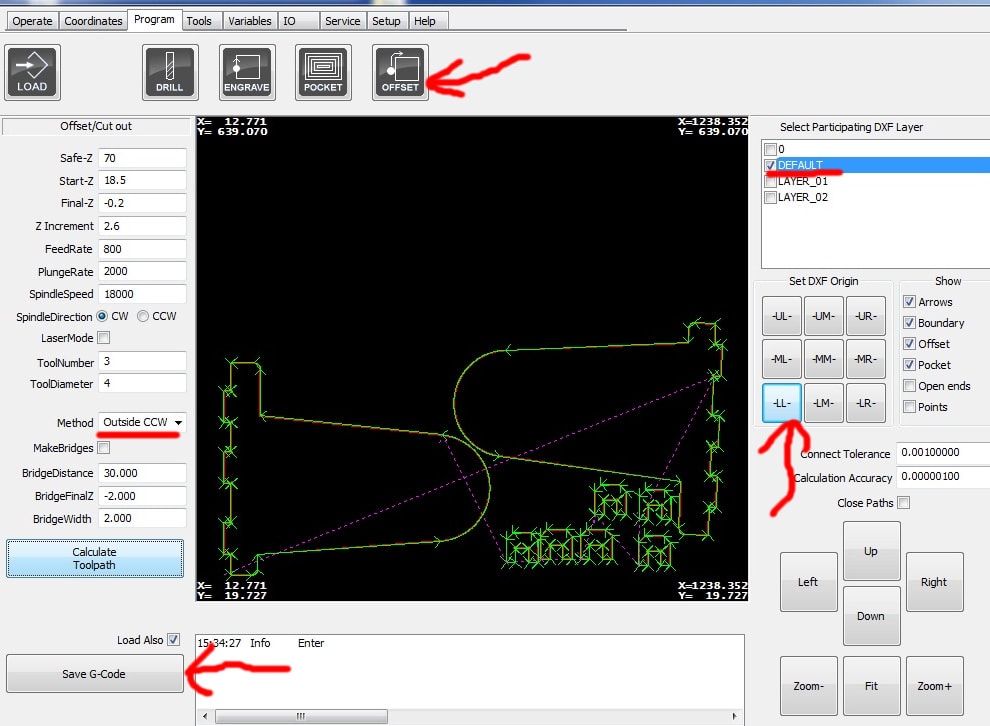Click the LOAD file icon
This screenshot has height=726, width=990.
(32, 72)
